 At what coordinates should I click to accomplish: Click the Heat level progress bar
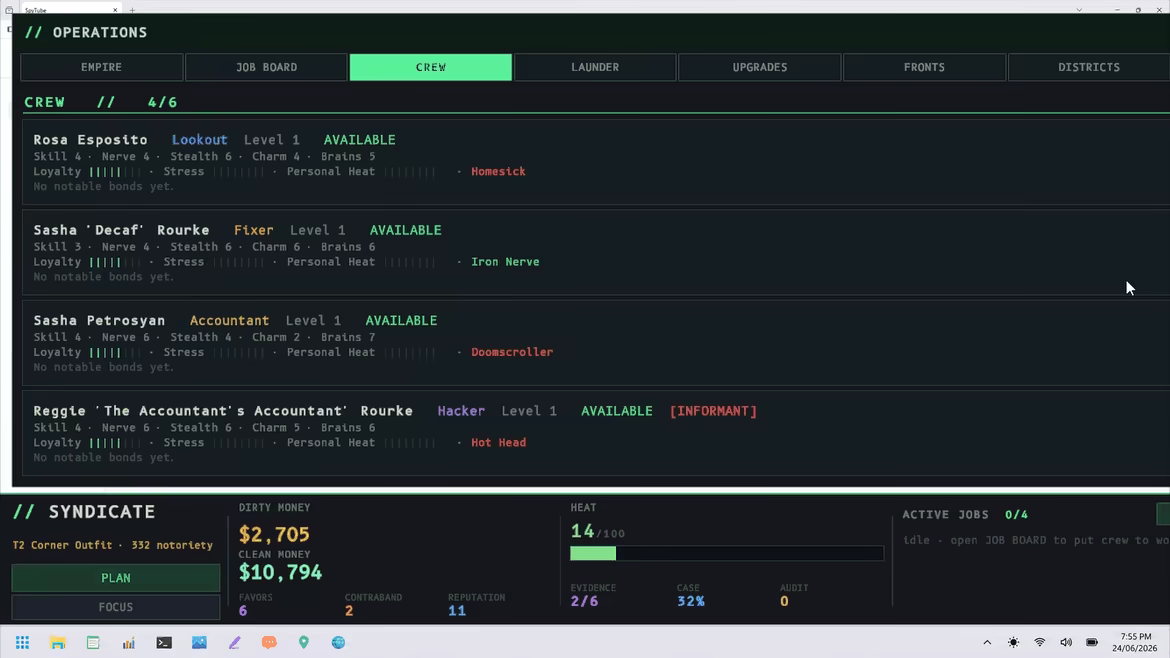pyautogui.click(x=727, y=554)
